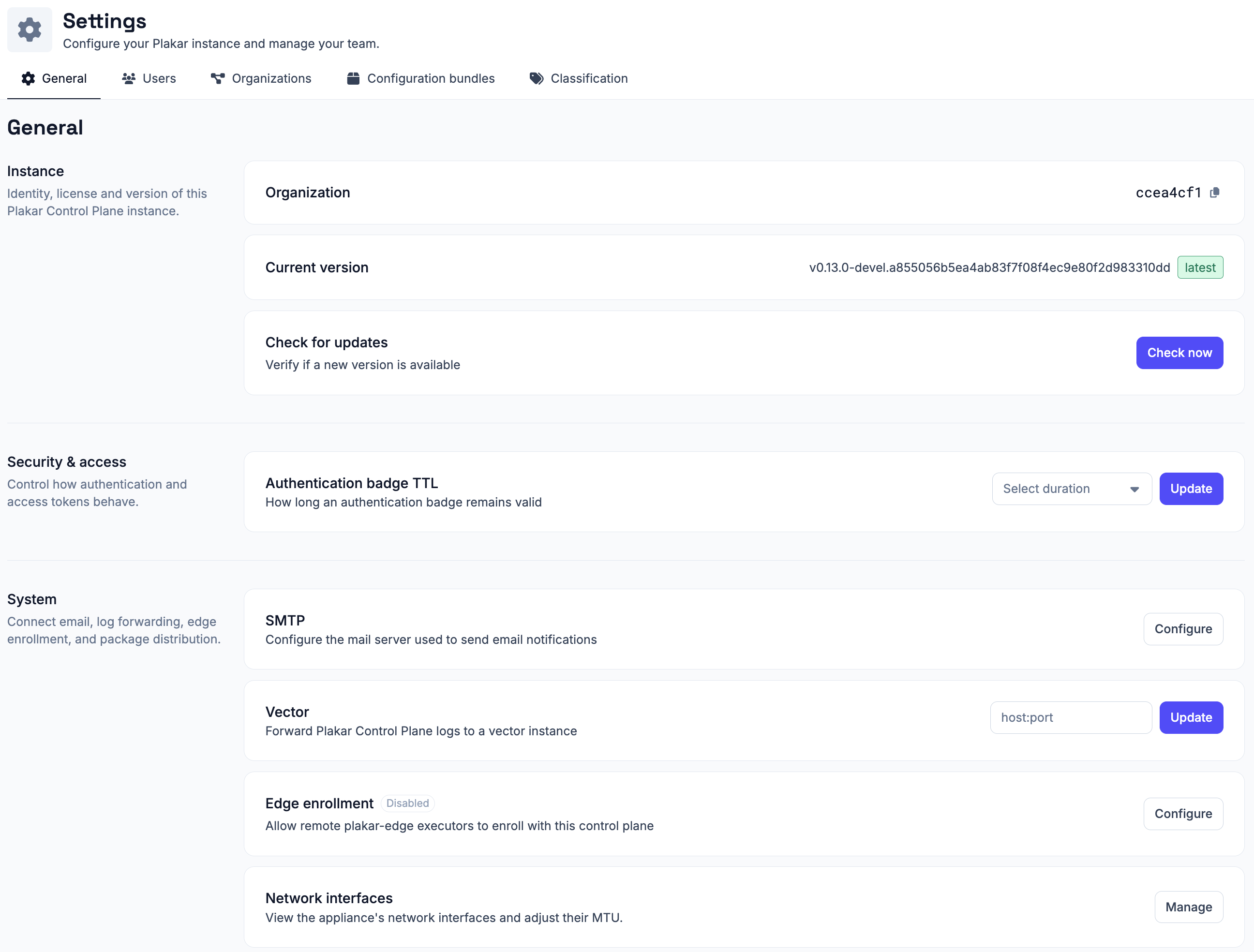The width and height of the screenshot is (1254, 952).
Task: Open the Classification tab
Action: pyautogui.click(x=579, y=78)
